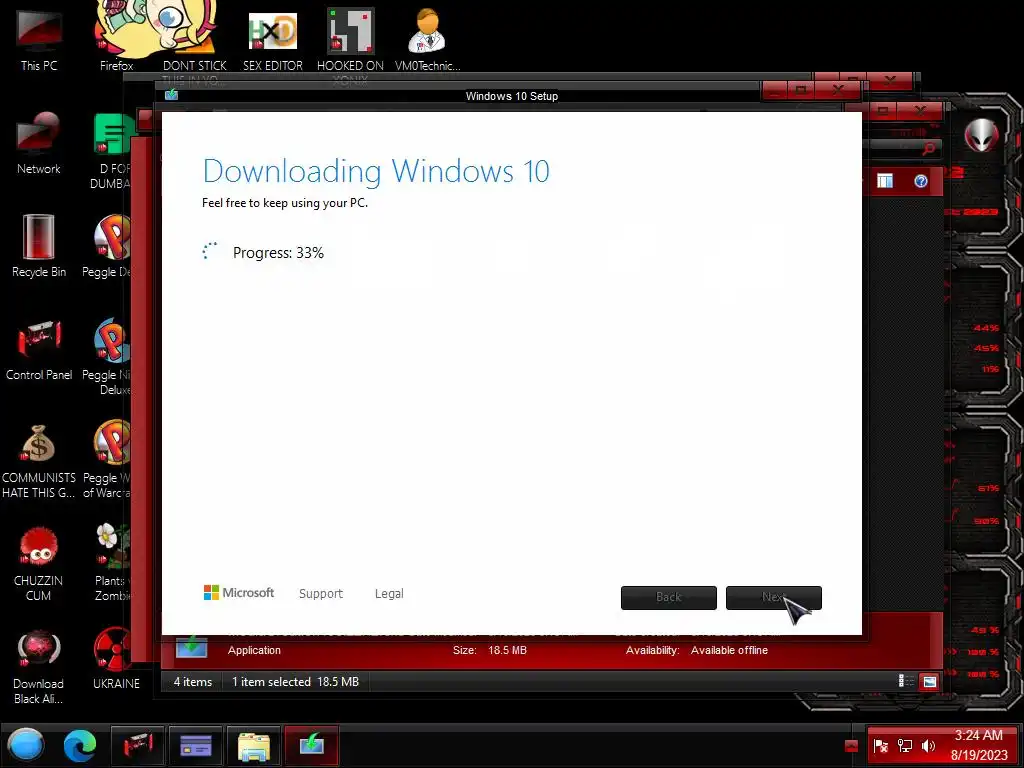
Task: Select Download Black Ali... shortcut
Action: tap(39, 666)
